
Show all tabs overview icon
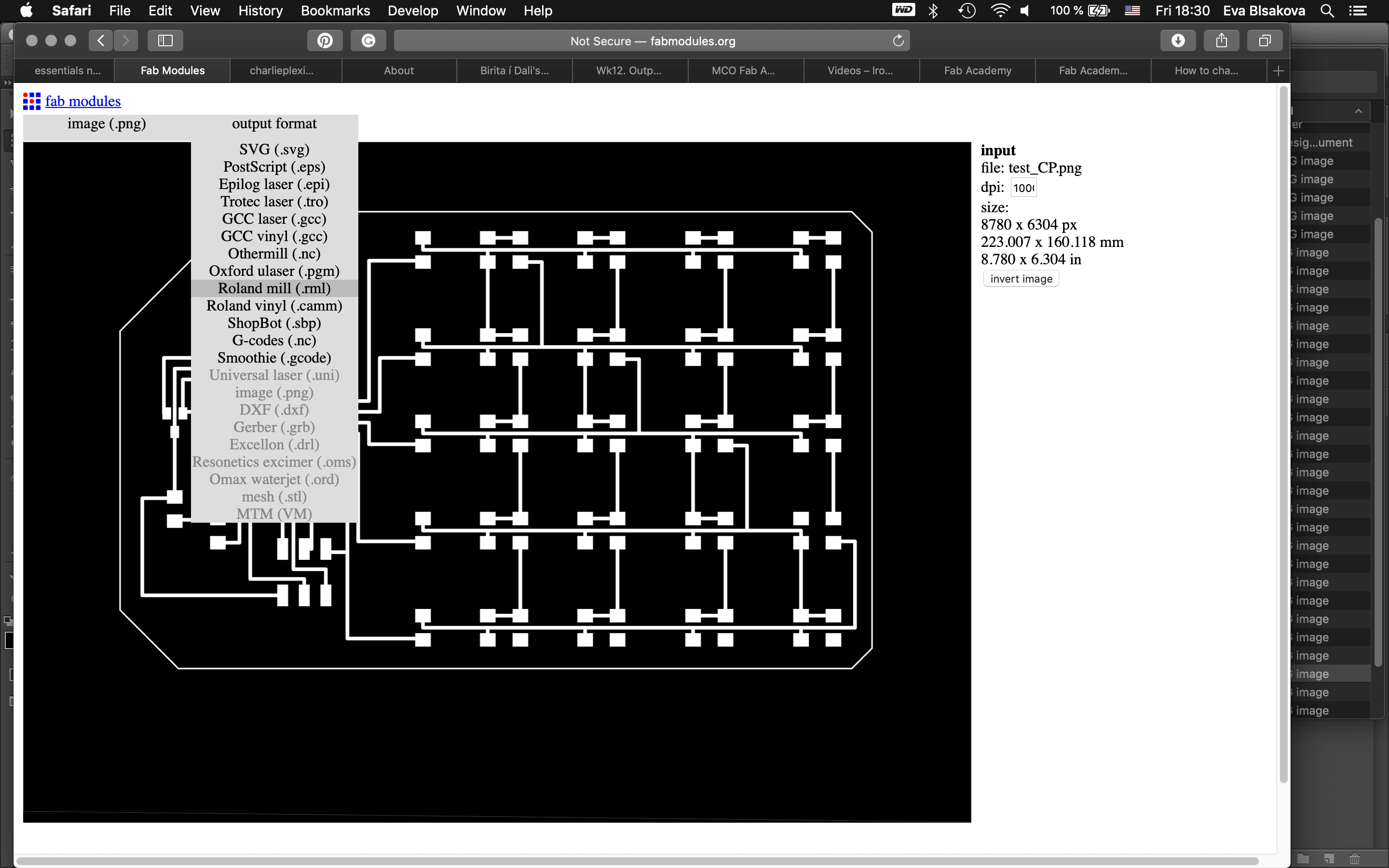point(1265,41)
